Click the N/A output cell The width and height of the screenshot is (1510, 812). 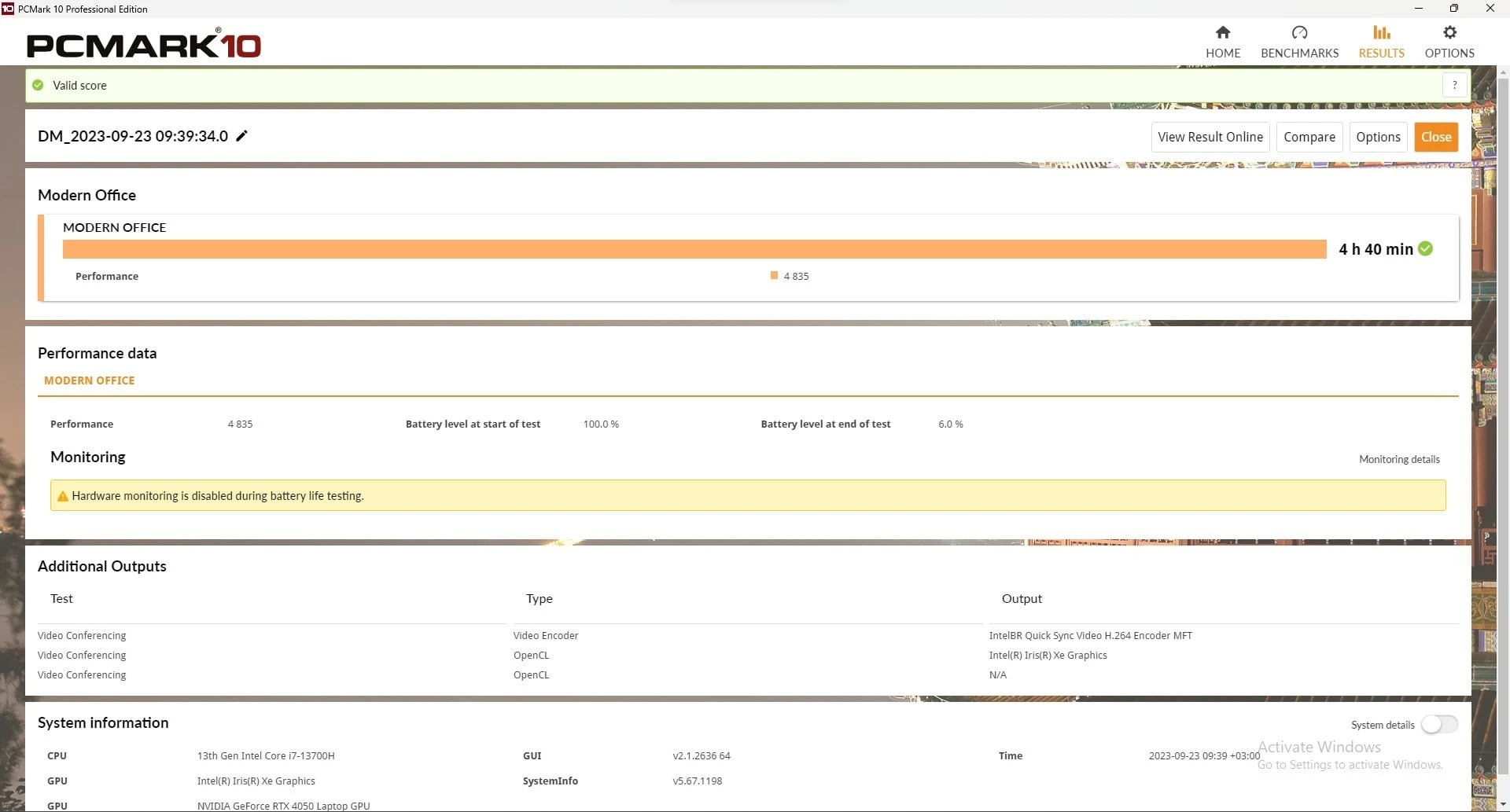(x=997, y=674)
